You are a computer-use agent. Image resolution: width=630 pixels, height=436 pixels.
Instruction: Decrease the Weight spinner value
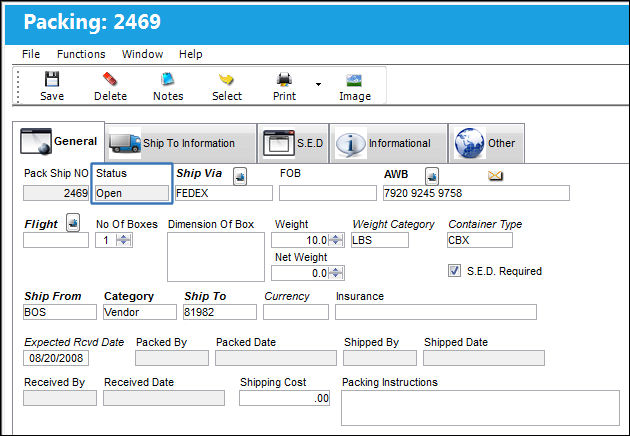[336, 243]
